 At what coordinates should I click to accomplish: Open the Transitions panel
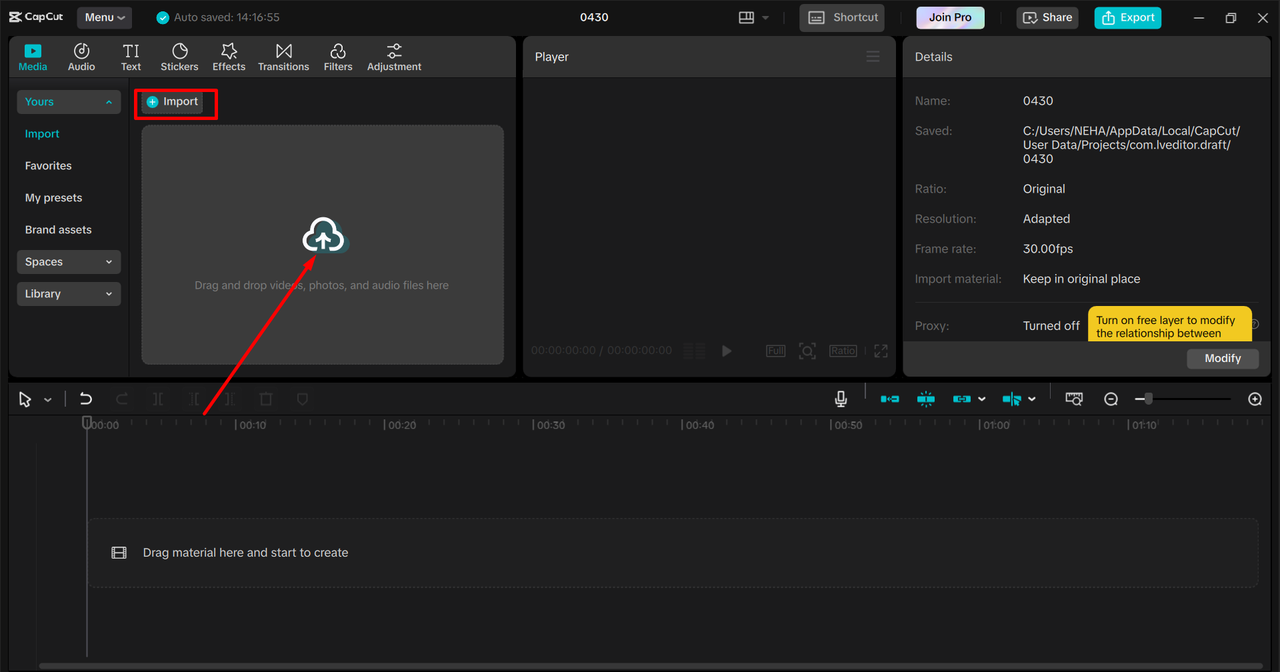pyautogui.click(x=283, y=57)
